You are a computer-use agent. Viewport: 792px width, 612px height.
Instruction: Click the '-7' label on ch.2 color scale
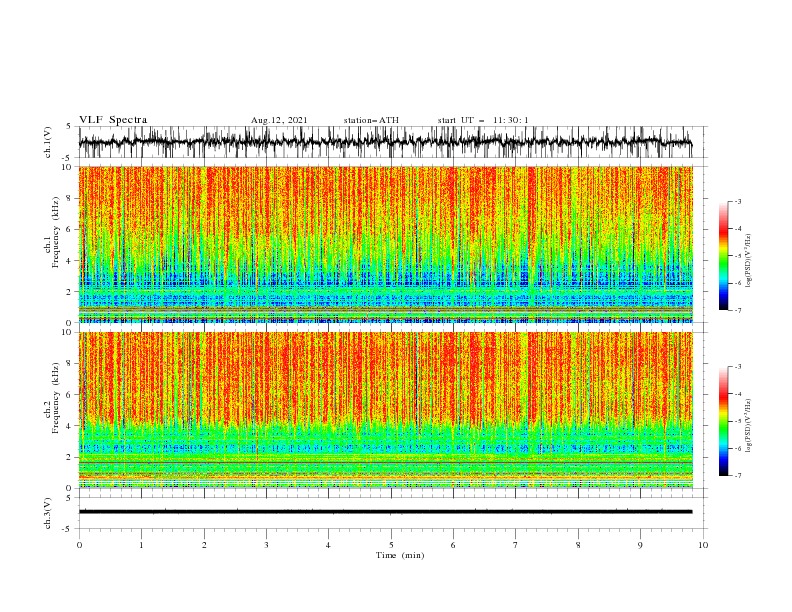point(737,476)
